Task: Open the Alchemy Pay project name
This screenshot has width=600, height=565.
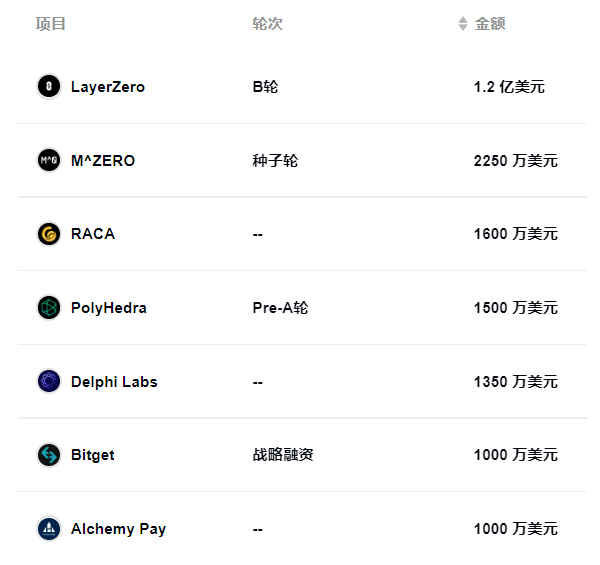Action: 118,529
